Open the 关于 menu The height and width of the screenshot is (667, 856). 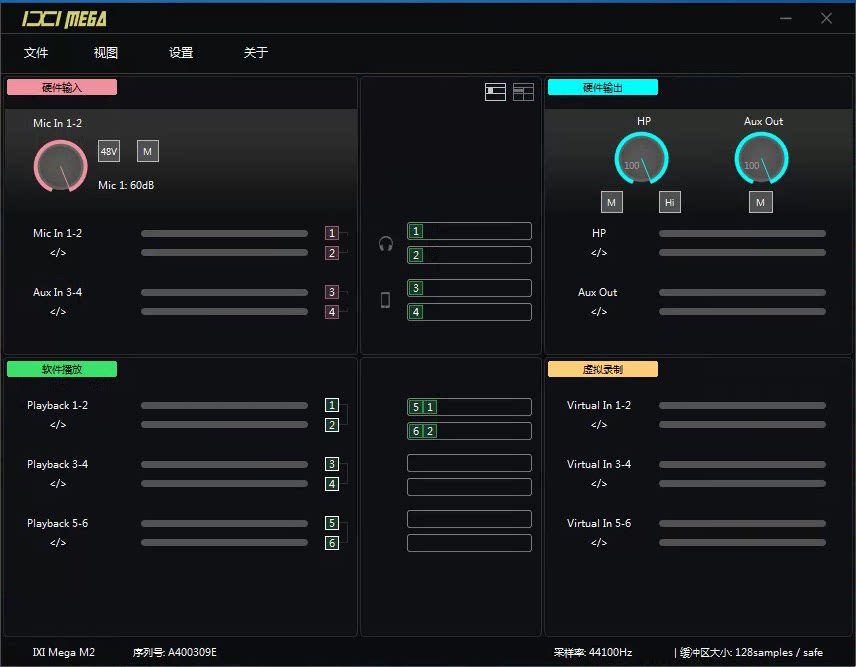[x=255, y=52]
